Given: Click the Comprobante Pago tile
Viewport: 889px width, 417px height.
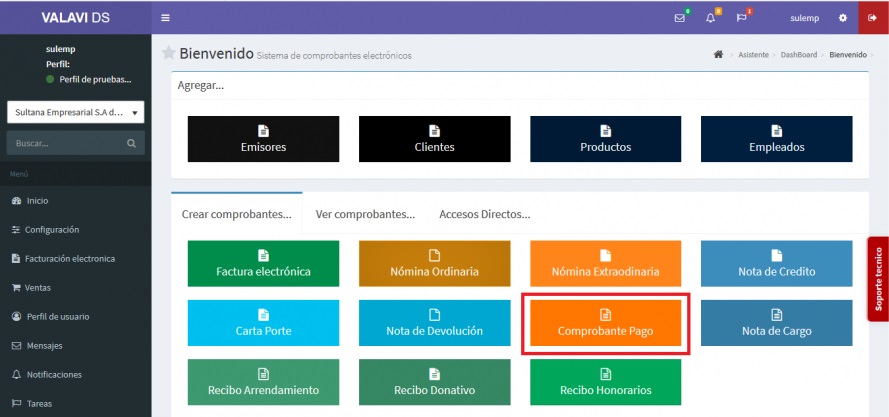Looking at the screenshot, I should tap(605, 322).
